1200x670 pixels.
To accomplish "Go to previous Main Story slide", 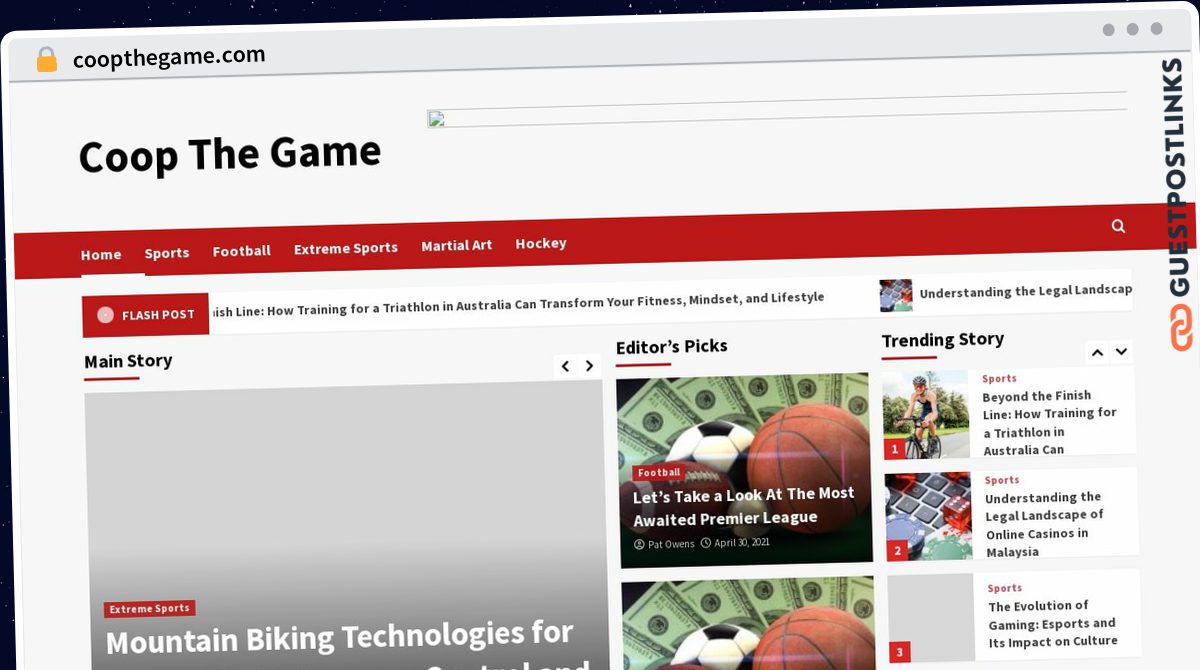I will (x=565, y=366).
